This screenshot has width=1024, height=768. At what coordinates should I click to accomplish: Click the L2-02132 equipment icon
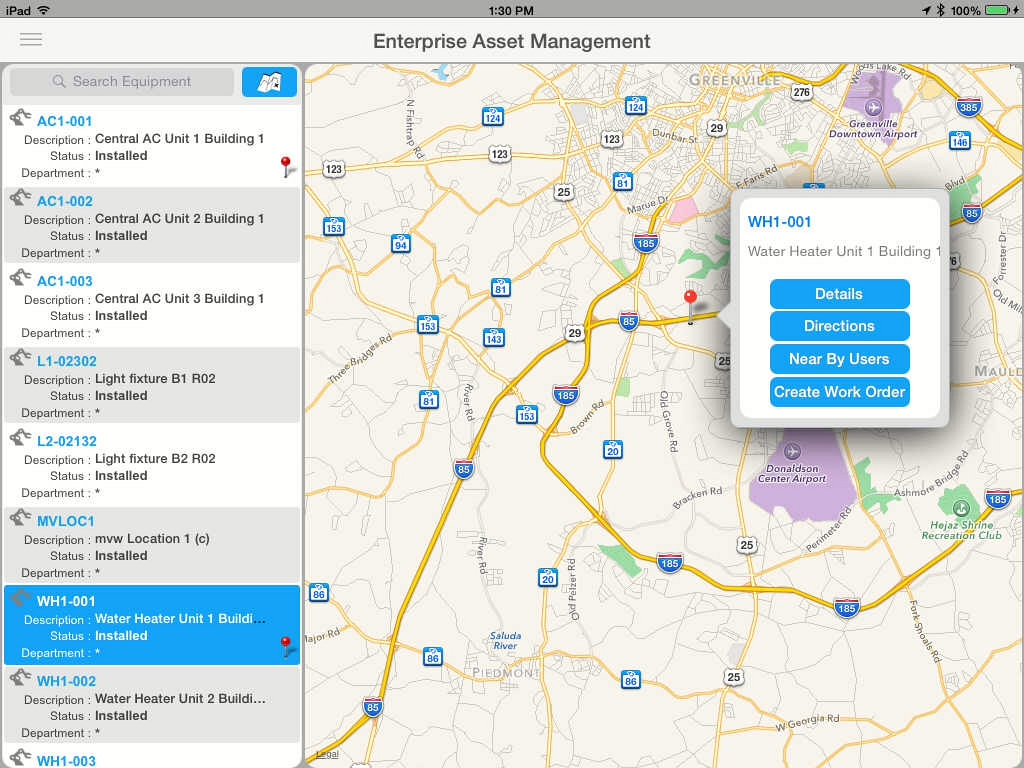pyautogui.click(x=20, y=438)
